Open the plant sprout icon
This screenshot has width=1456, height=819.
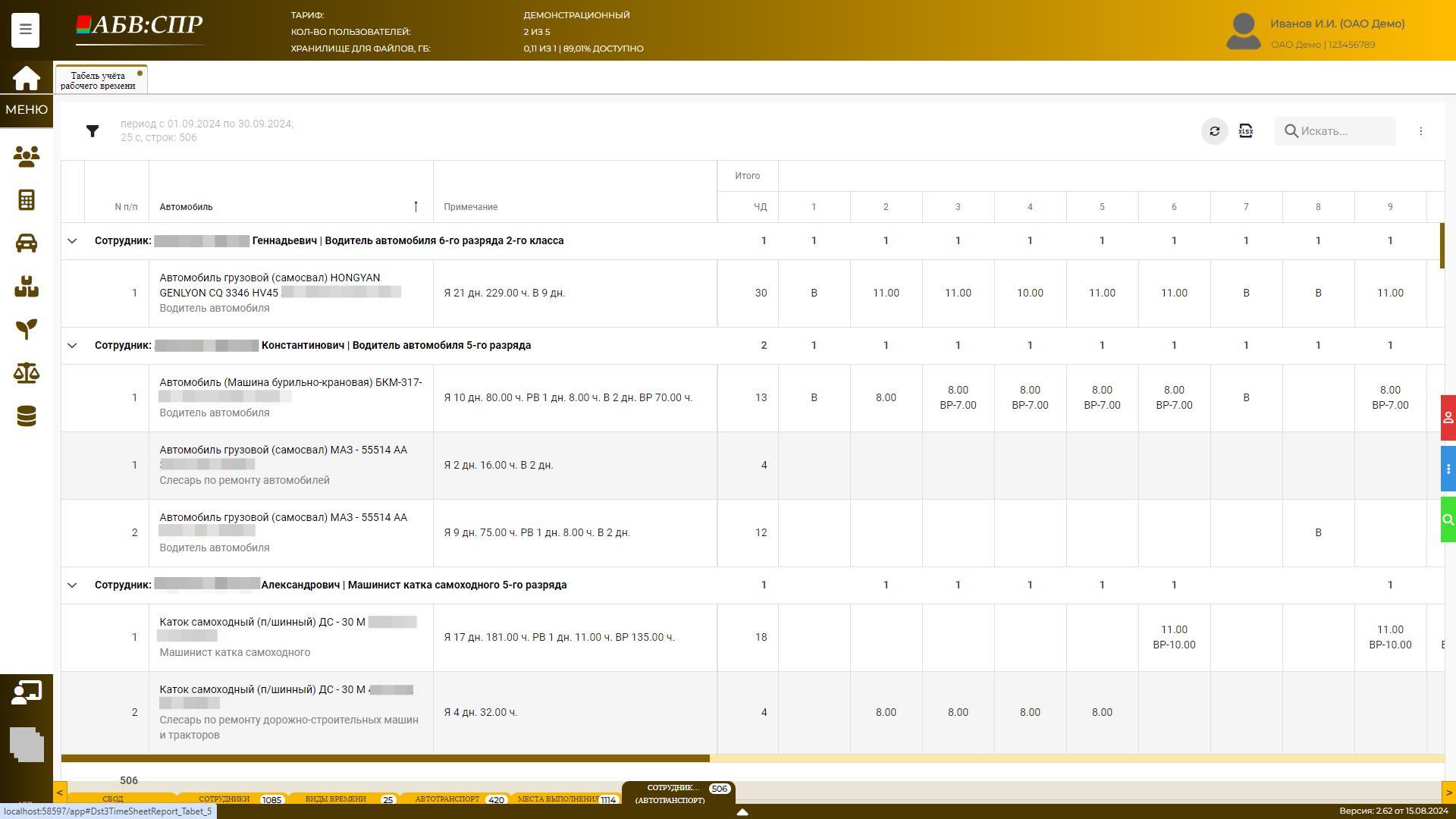point(27,329)
